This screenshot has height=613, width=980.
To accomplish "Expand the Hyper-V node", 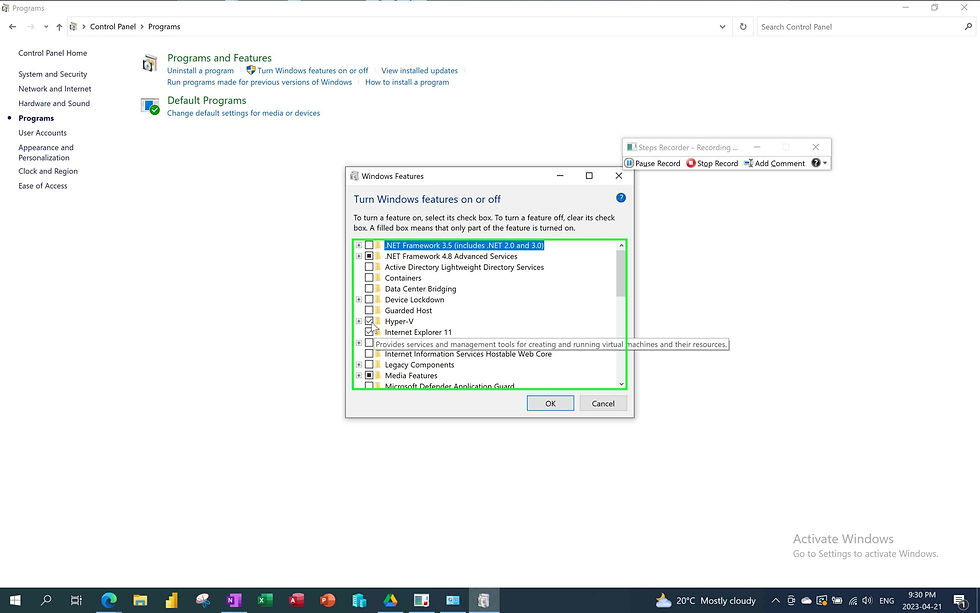I will click(359, 321).
